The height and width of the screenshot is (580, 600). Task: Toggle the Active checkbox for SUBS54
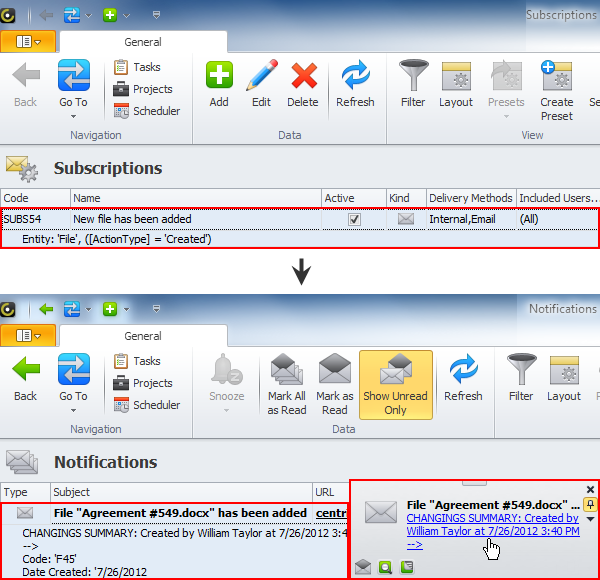pos(354,219)
